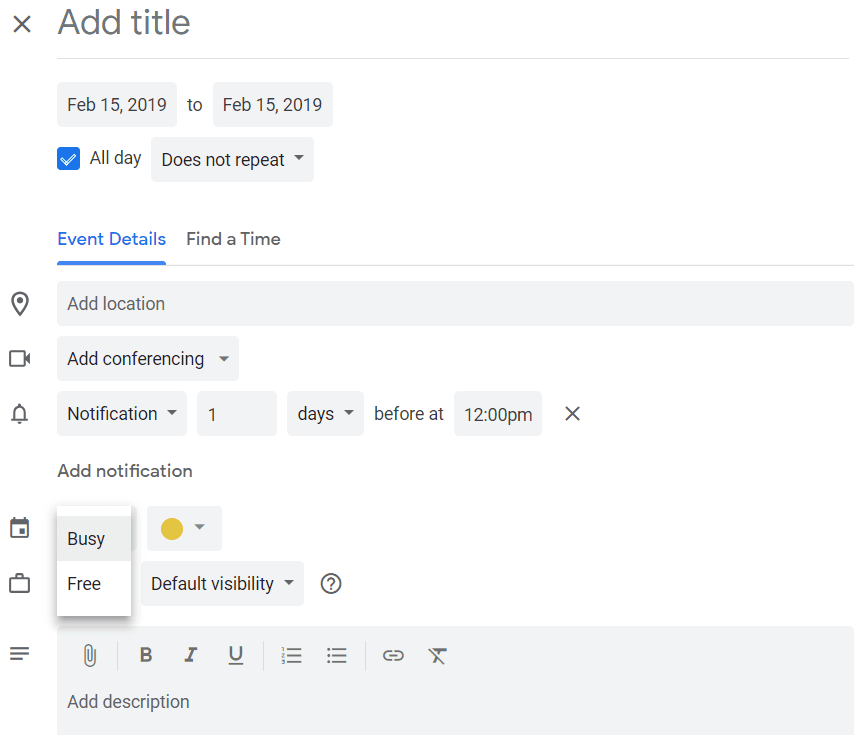
Task: Open the 12:00pm notification time field
Action: point(498,414)
